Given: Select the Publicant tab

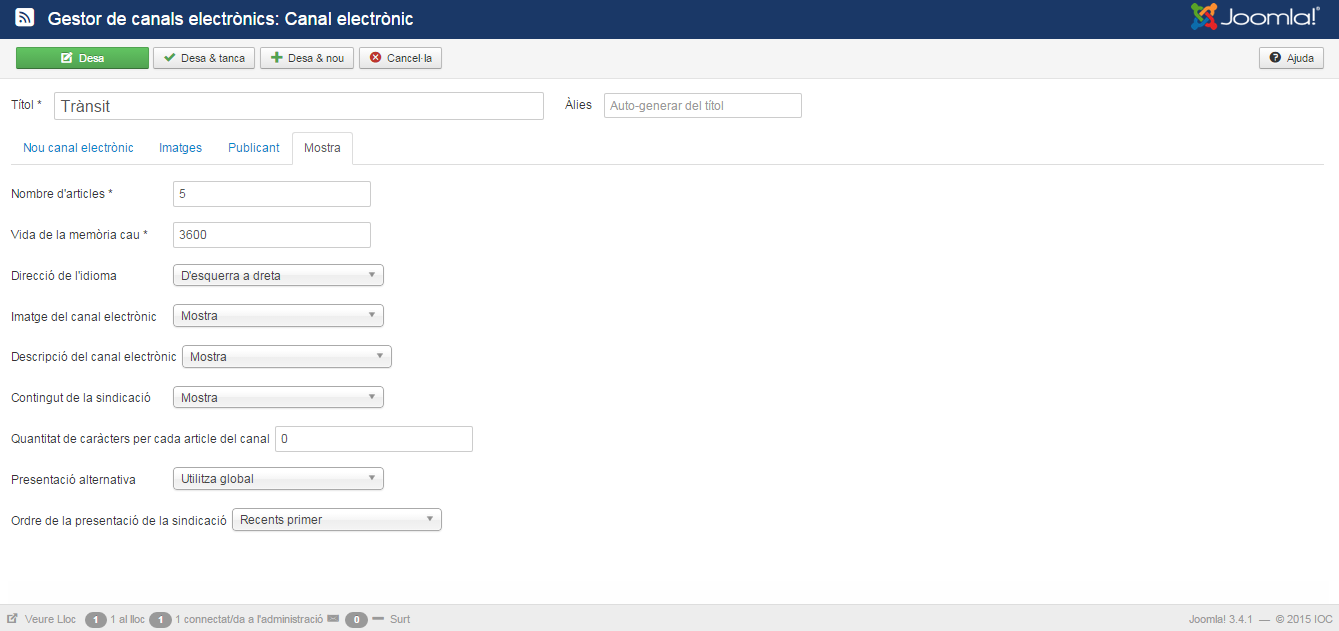Looking at the screenshot, I should point(253,148).
